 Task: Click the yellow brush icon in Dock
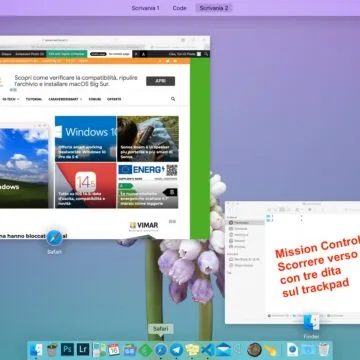(270, 350)
